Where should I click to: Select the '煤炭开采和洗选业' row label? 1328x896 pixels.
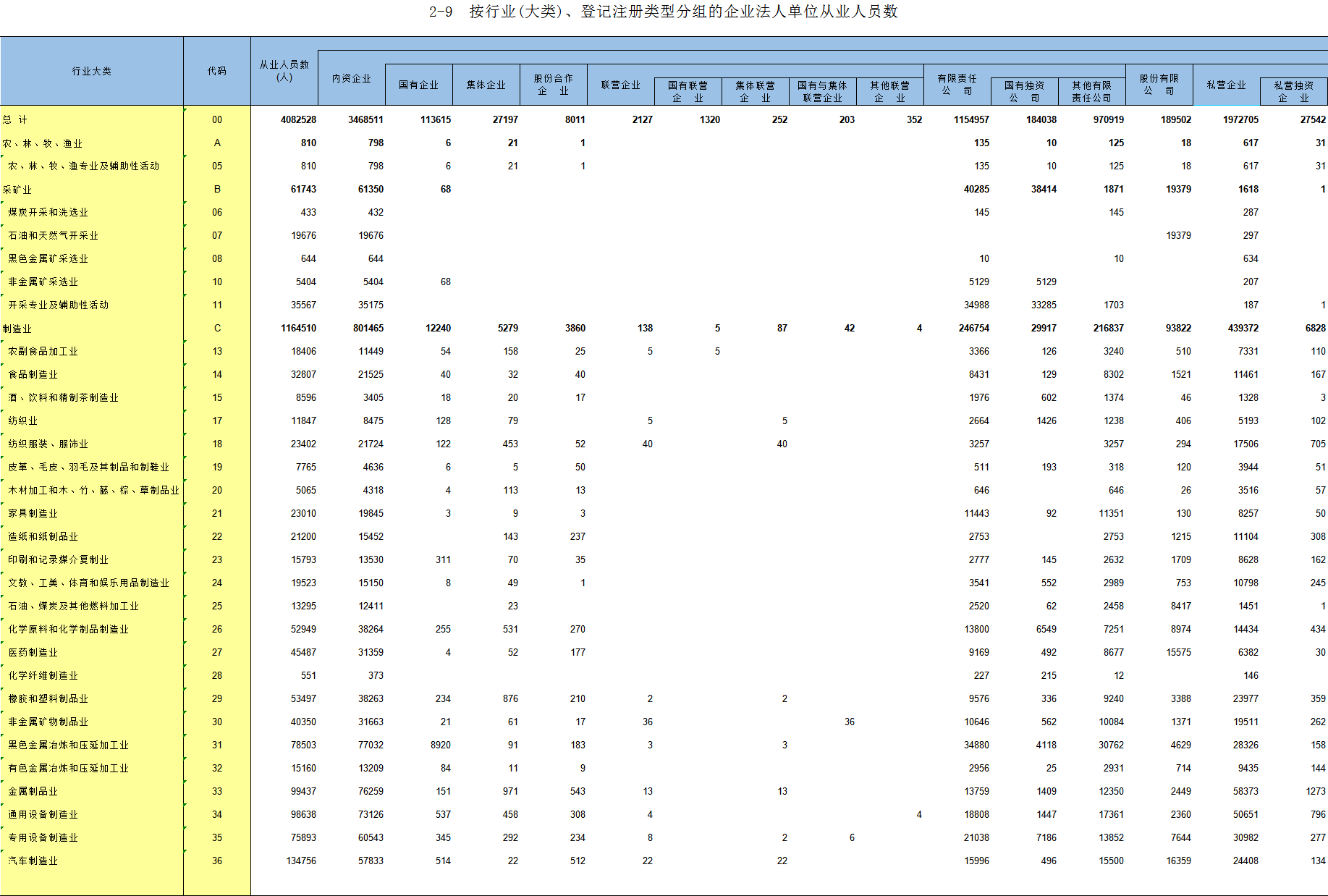[x=48, y=212]
